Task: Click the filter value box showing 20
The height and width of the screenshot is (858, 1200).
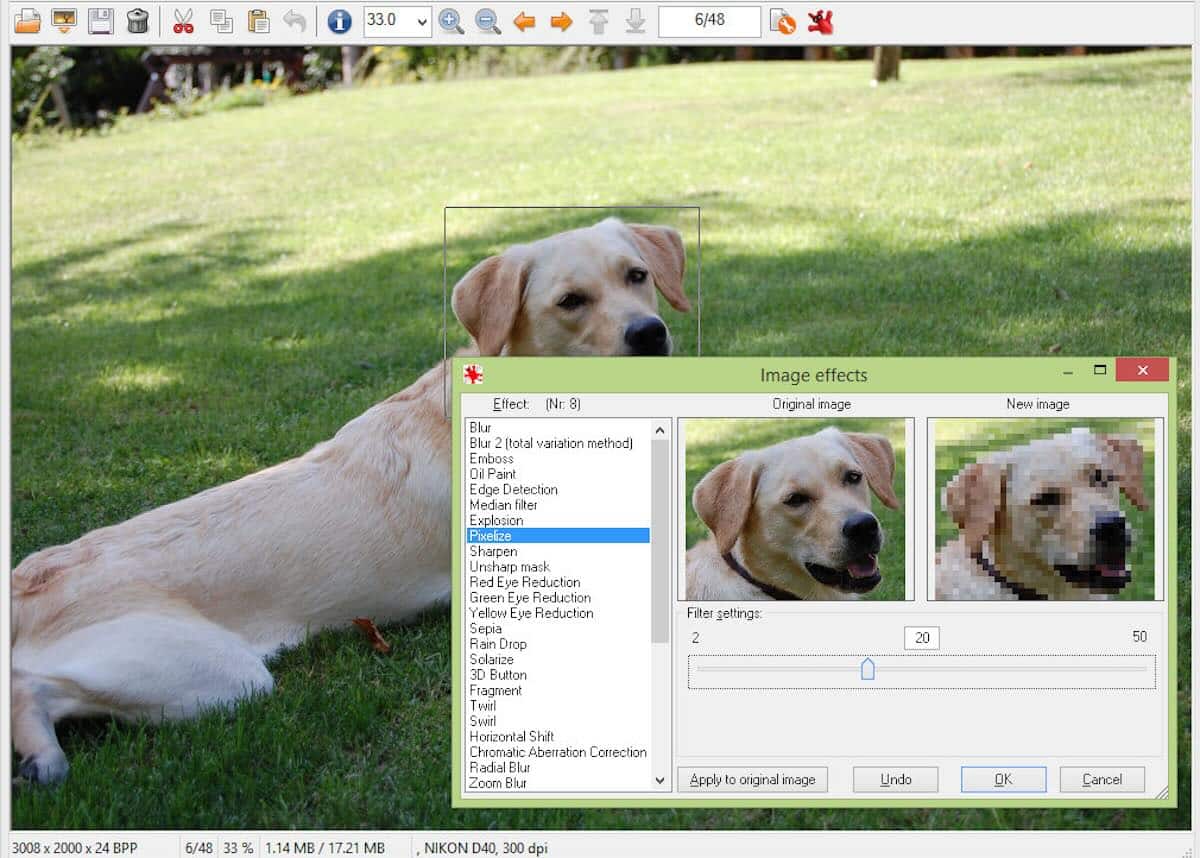Action: coord(921,638)
